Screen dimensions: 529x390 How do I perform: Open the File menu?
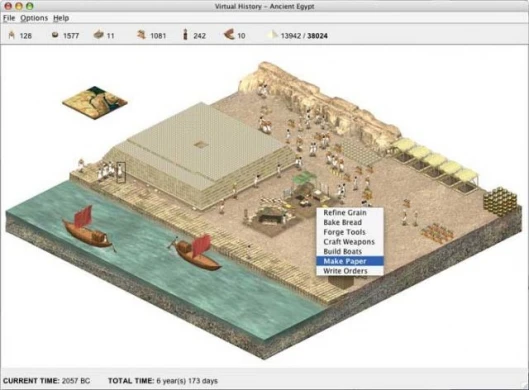pos(9,18)
